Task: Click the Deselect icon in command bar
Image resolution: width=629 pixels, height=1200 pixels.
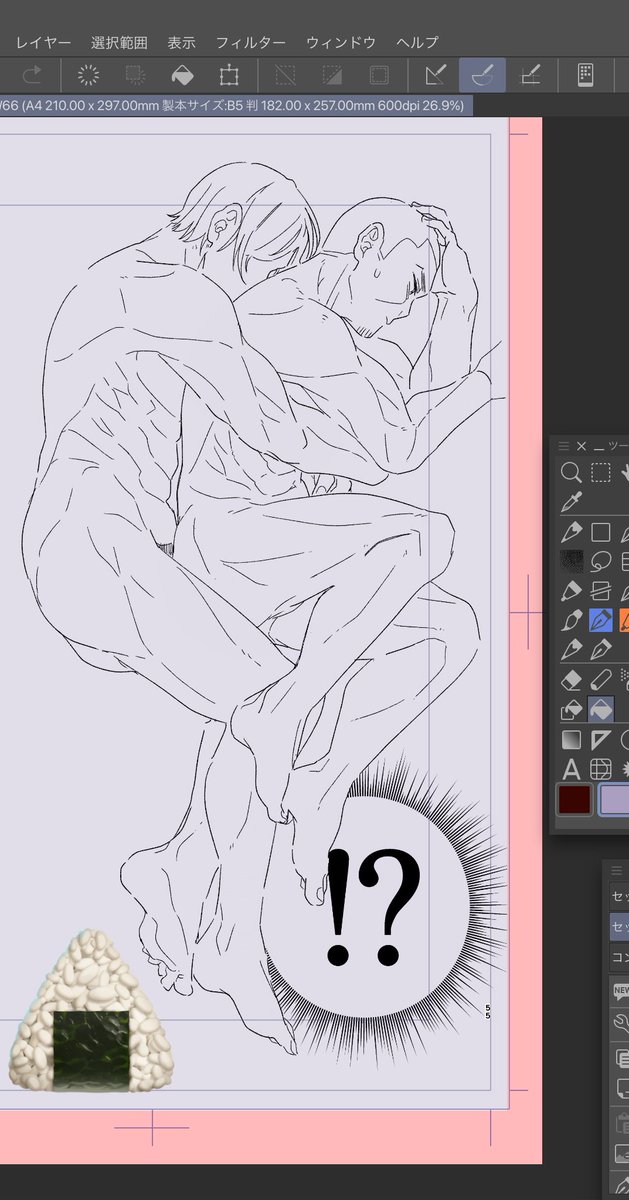Action: point(286,75)
